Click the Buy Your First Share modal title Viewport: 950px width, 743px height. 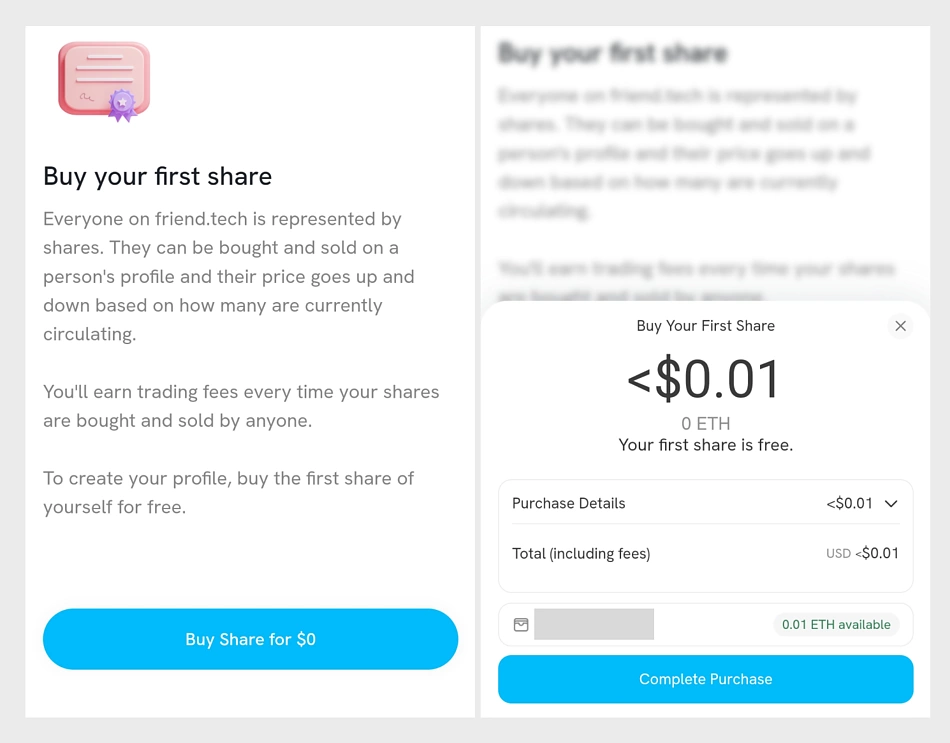click(705, 326)
